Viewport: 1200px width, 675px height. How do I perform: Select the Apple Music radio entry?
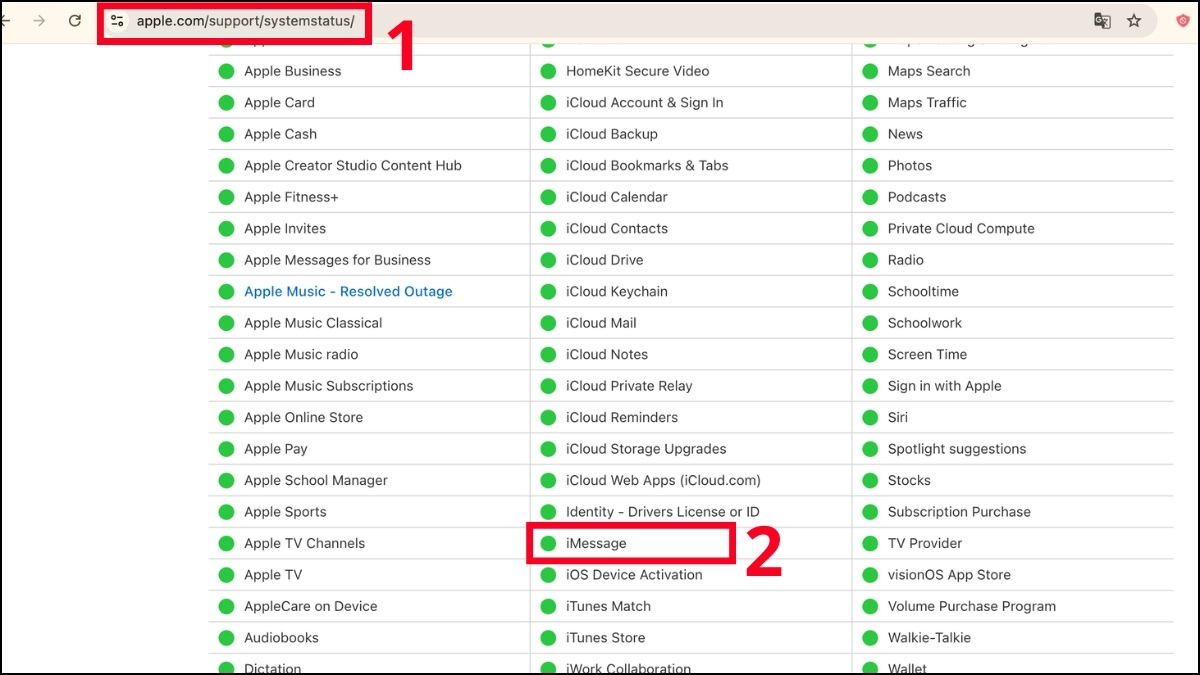click(301, 355)
